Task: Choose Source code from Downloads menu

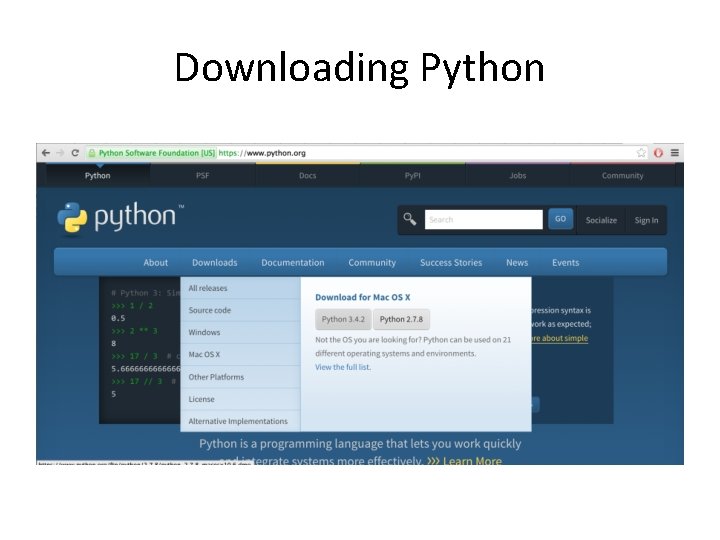Action: point(241,310)
